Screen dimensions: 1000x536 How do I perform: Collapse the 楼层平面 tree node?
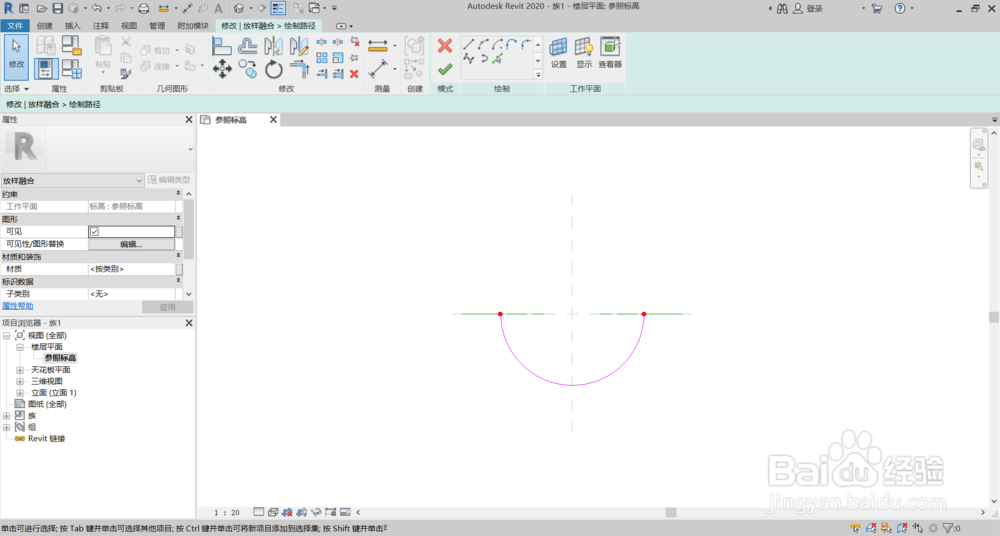tap(20, 347)
